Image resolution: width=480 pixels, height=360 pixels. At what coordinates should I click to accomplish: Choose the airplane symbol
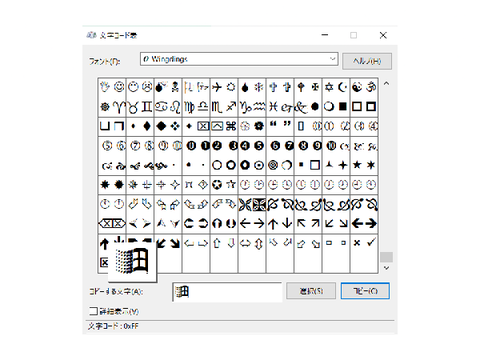(x=217, y=87)
